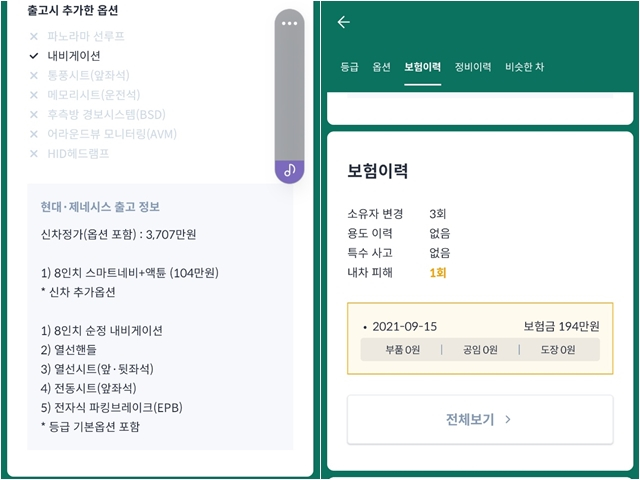Switch to the 정비이력 tab
Viewport: 640px width, 480px height.
(x=473, y=67)
